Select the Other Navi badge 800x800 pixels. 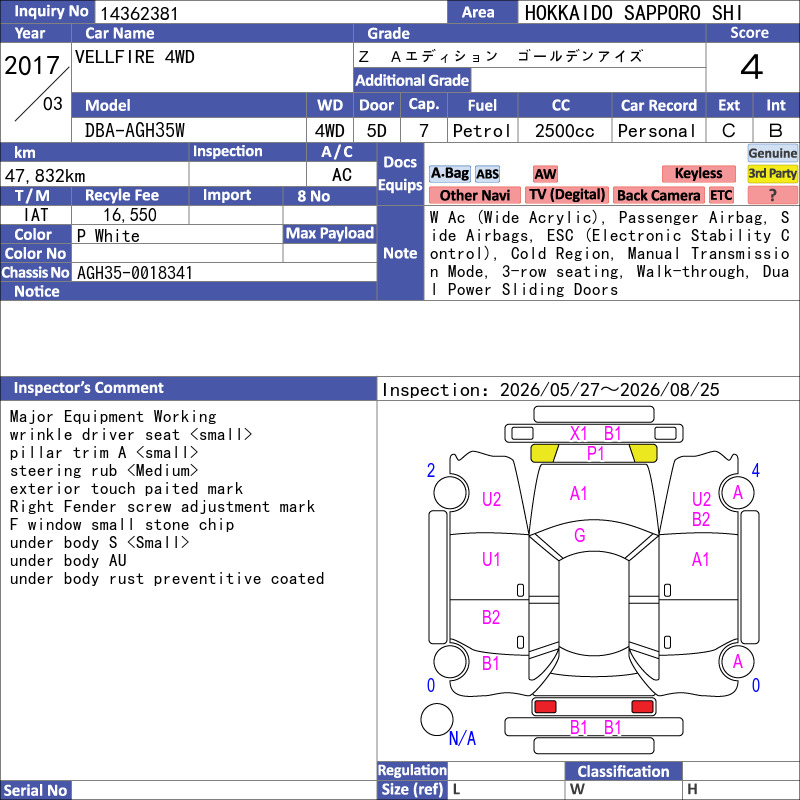(x=474, y=195)
